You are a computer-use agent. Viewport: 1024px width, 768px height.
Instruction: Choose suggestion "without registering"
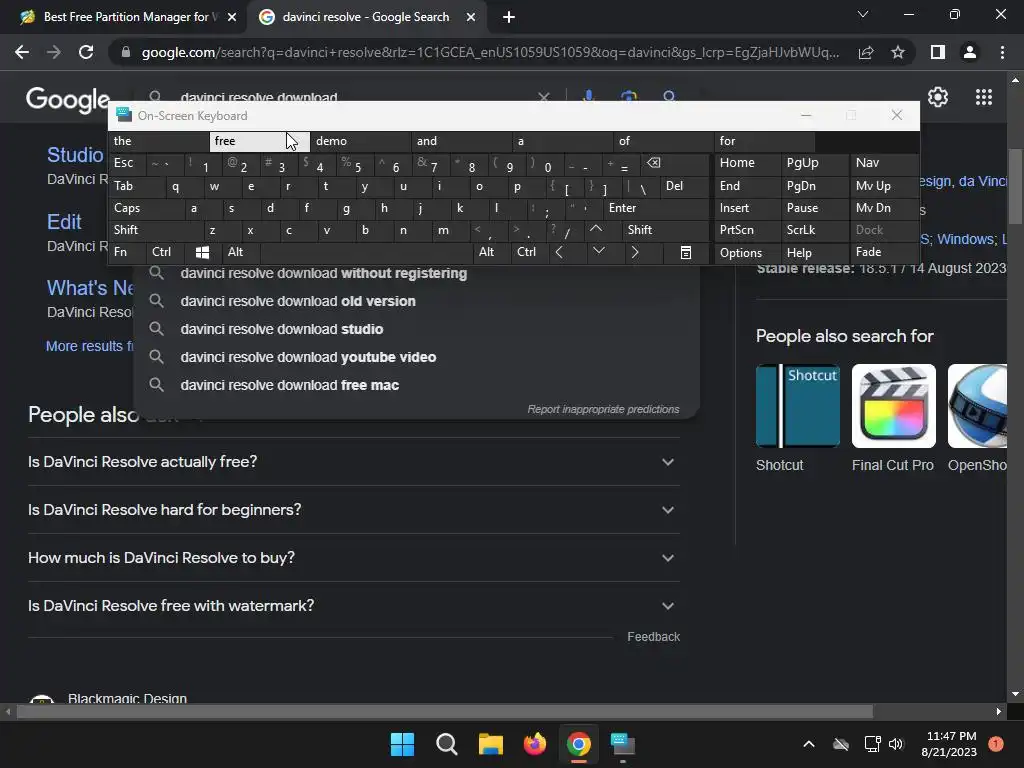coord(417,274)
